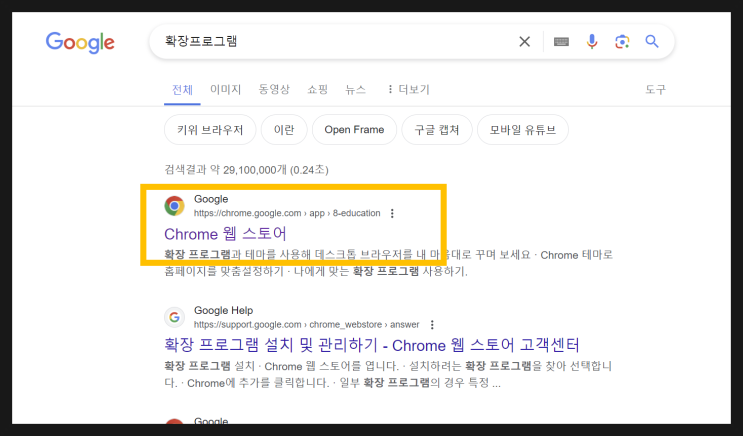
Task: Switch to the 동영상 tab
Action: (x=274, y=89)
